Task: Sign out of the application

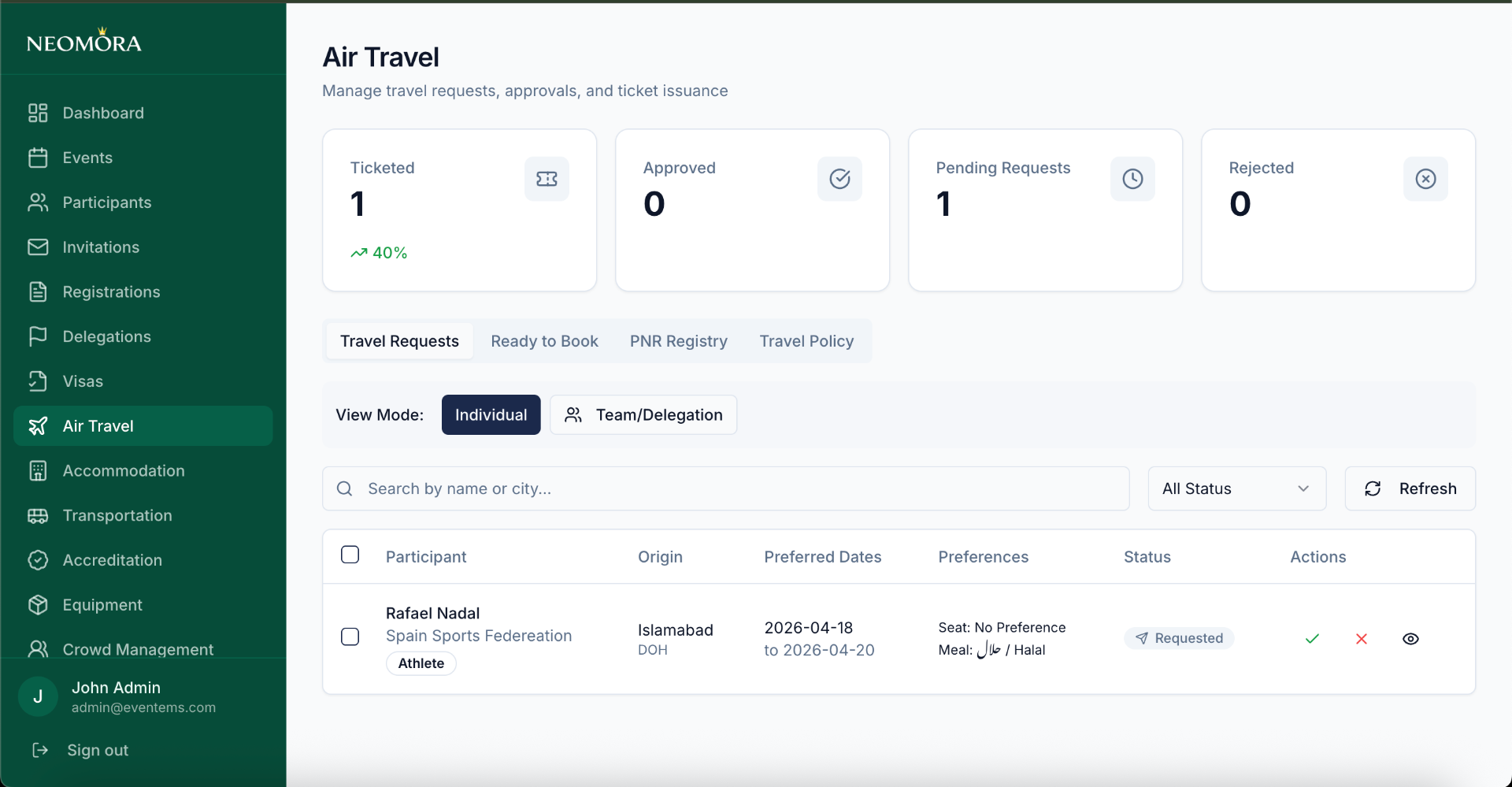Action: pyautogui.click(x=97, y=750)
